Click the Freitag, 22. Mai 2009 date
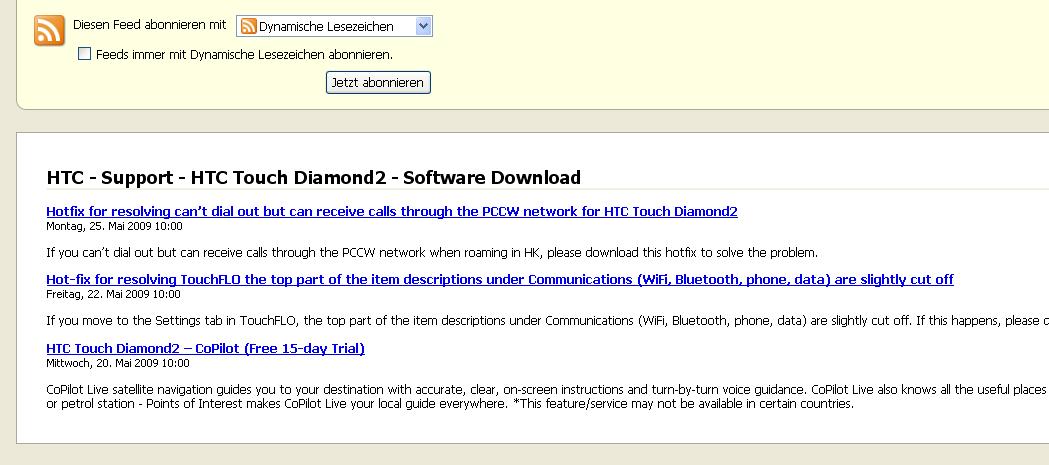Image resolution: width=1049 pixels, height=465 pixels. pos(113,294)
